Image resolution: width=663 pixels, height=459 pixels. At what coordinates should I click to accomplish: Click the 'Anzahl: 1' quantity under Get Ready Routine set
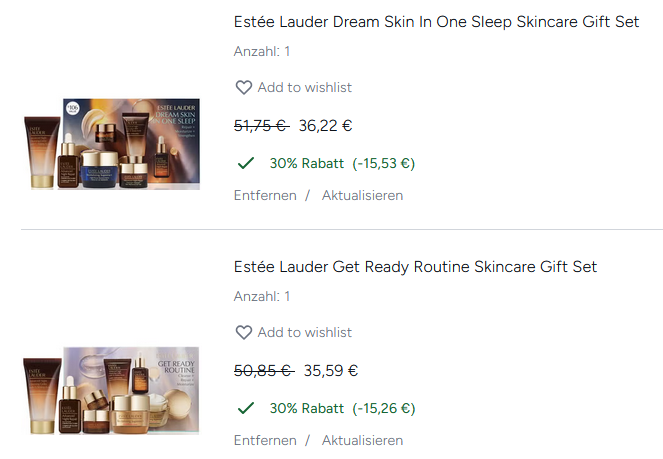point(262,296)
